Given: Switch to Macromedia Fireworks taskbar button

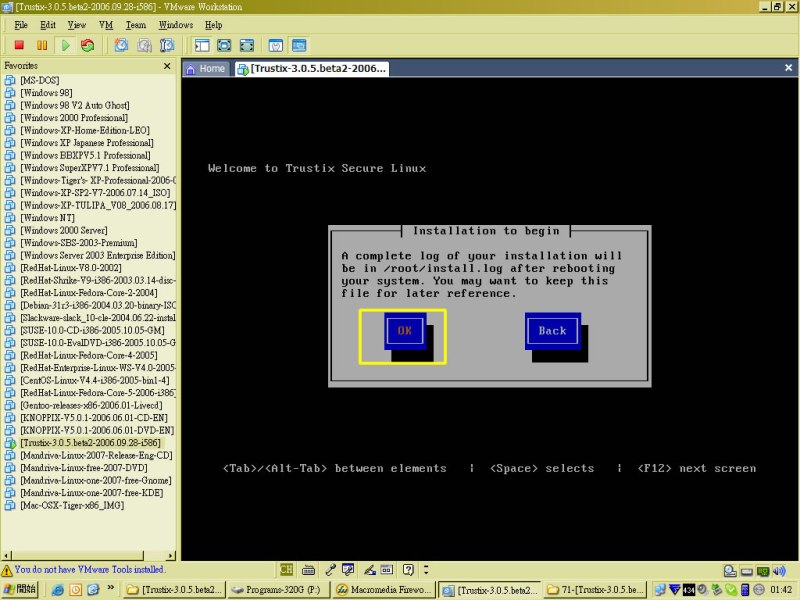Looking at the screenshot, I should (x=384, y=590).
